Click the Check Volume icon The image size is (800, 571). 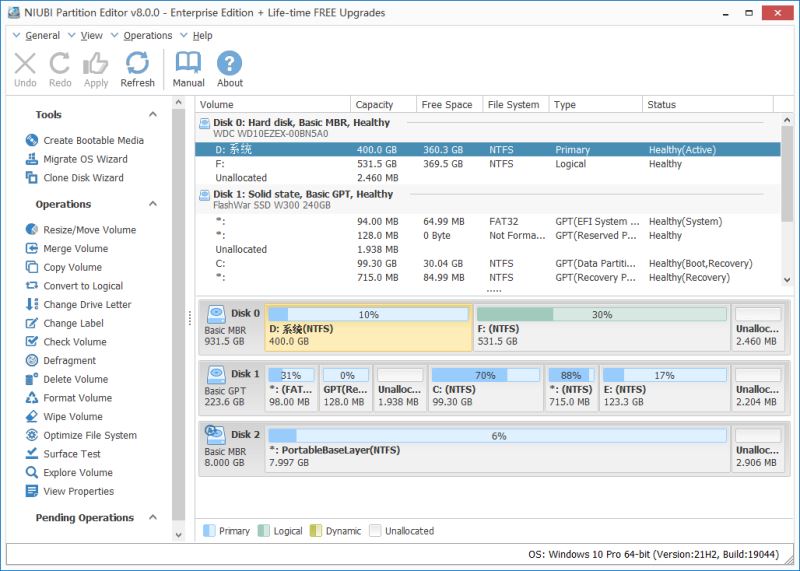point(32,341)
